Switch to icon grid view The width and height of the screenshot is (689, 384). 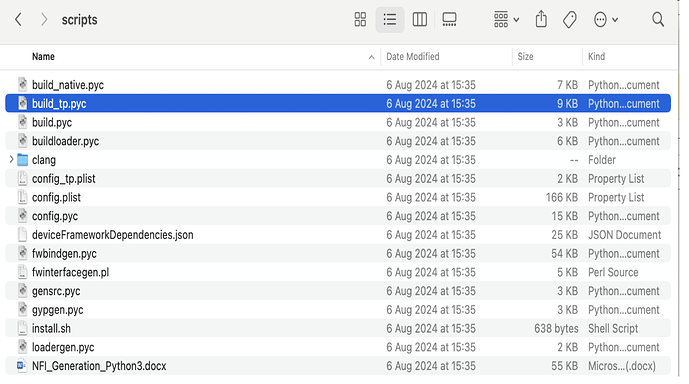pos(360,20)
